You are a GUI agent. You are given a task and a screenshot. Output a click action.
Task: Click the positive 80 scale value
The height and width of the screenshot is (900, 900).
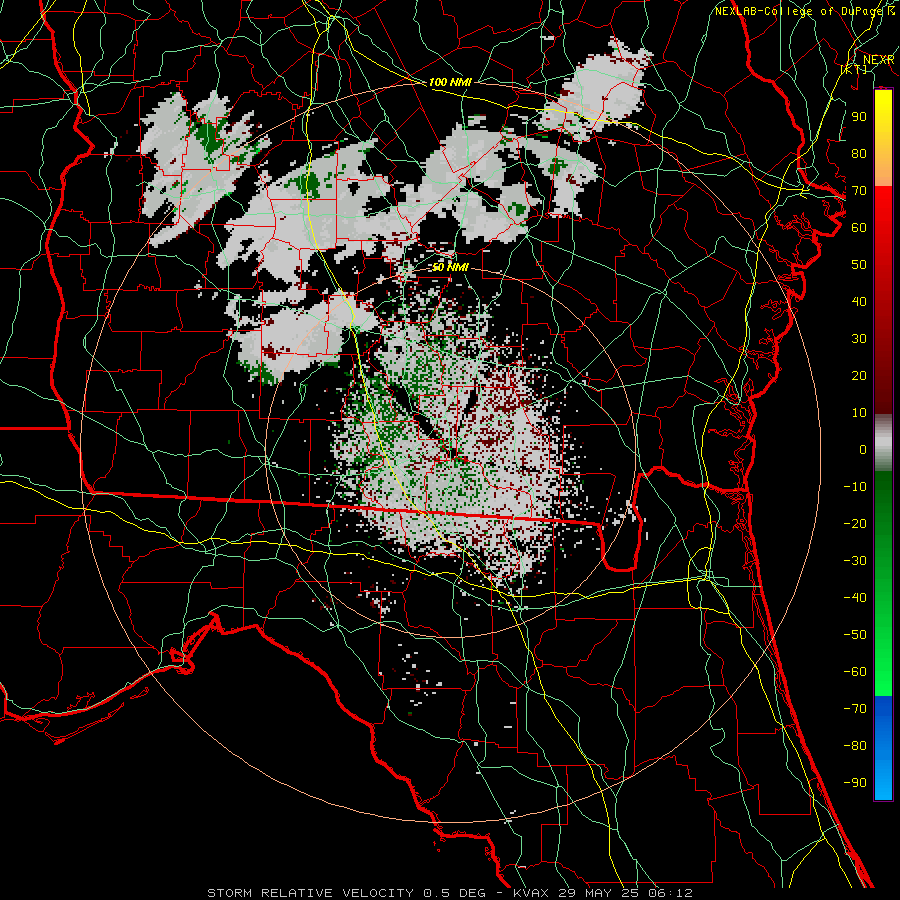(859, 154)
